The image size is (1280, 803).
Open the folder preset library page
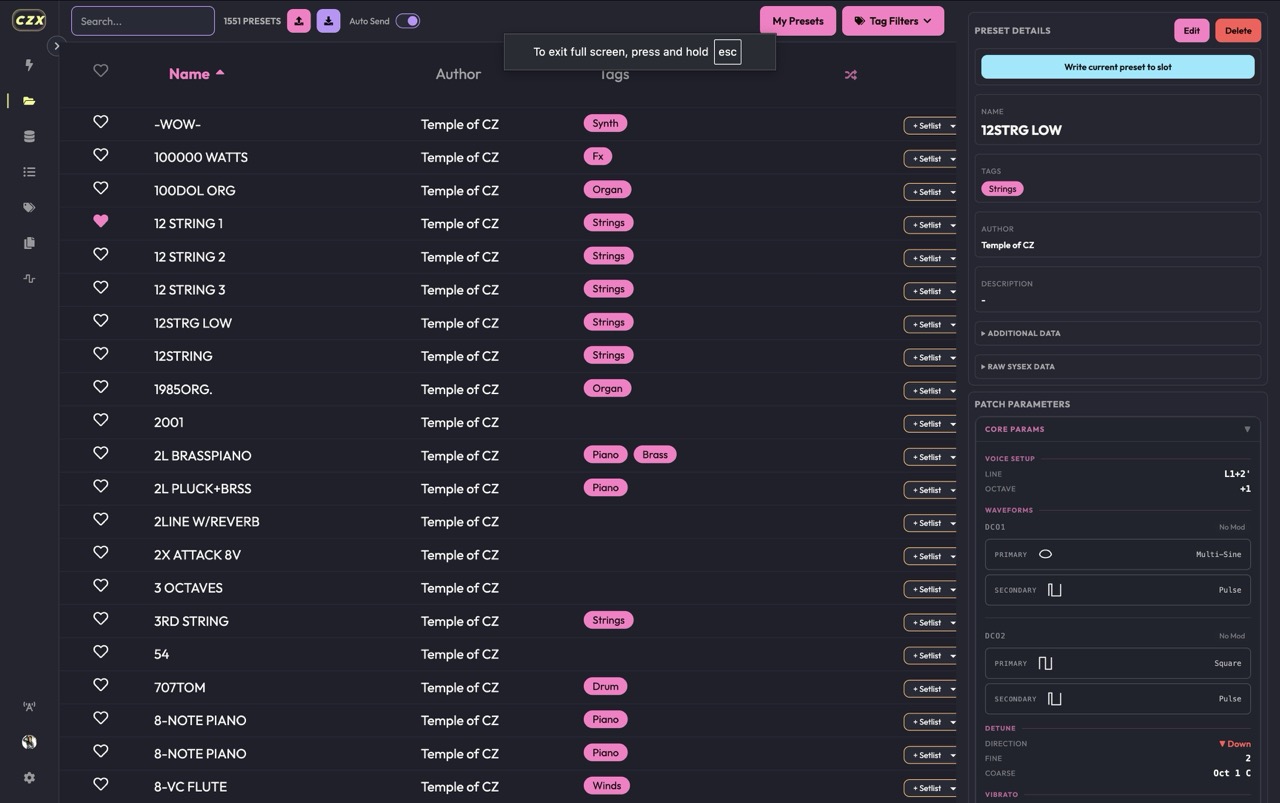point(29,101)
